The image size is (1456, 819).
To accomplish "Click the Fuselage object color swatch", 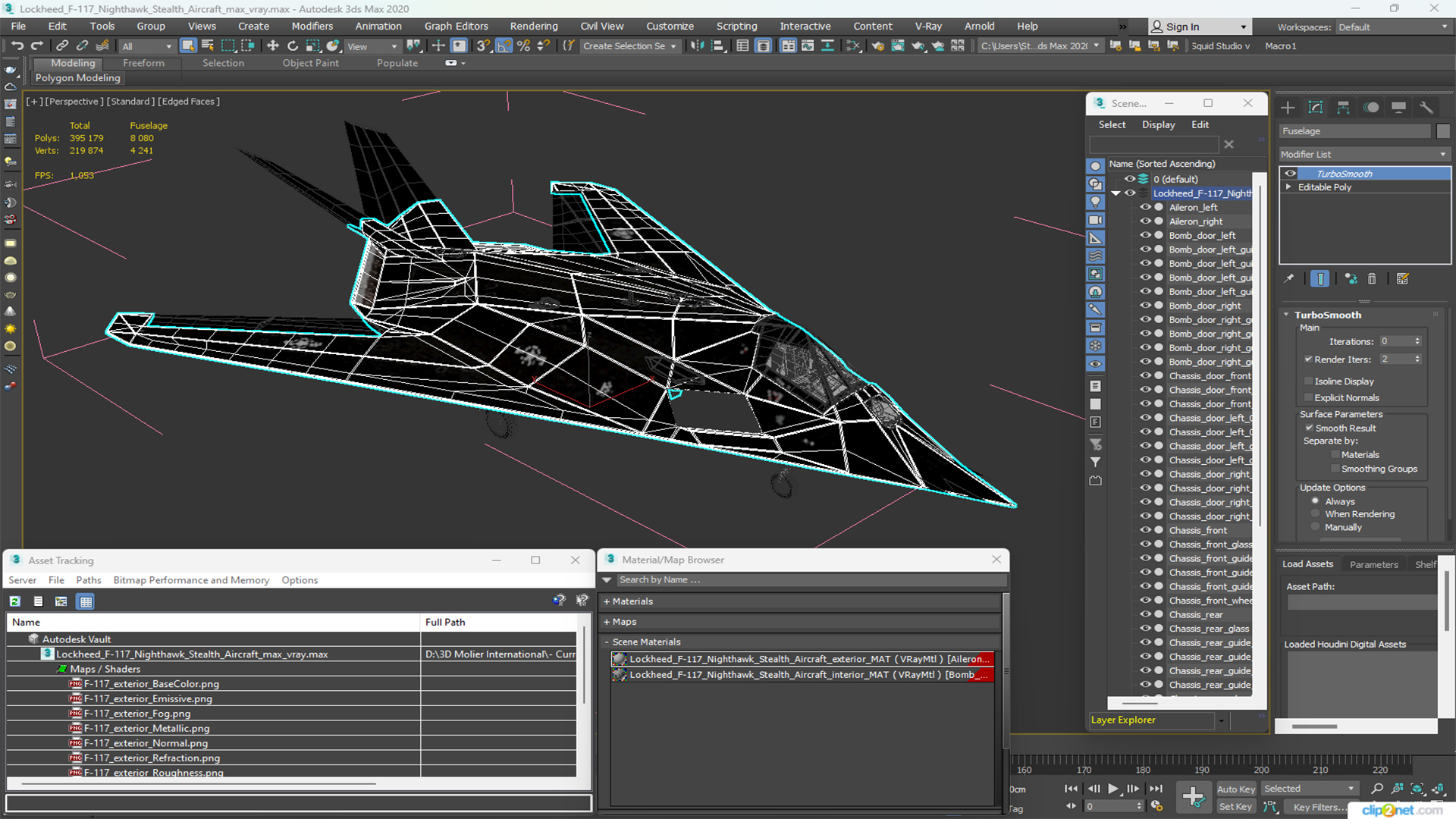I will pyautogui.click(x=1443, y=131).
